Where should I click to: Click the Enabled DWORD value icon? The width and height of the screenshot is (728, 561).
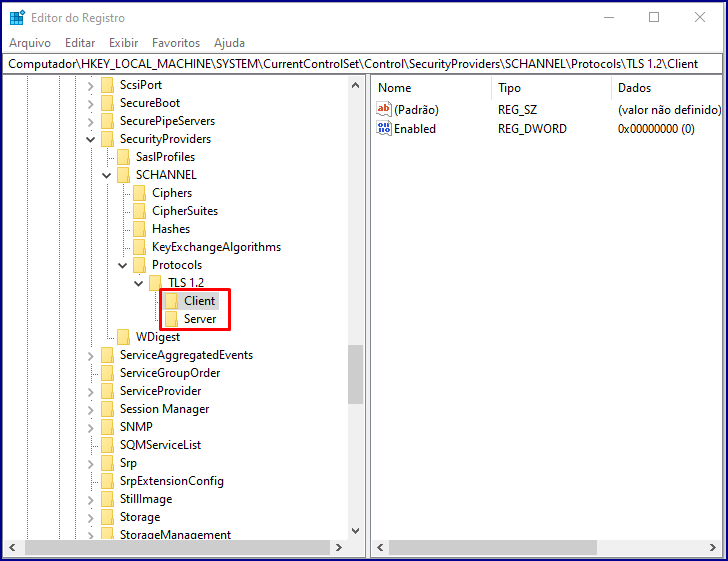(384, 128)
